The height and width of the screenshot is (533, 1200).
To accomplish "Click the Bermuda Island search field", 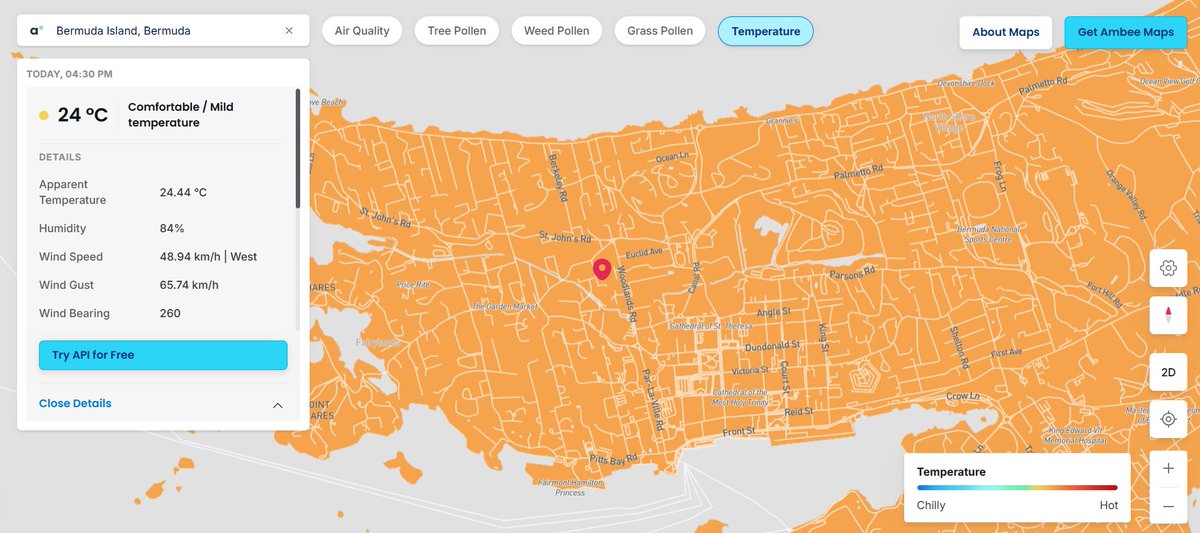I will point(163,31).
